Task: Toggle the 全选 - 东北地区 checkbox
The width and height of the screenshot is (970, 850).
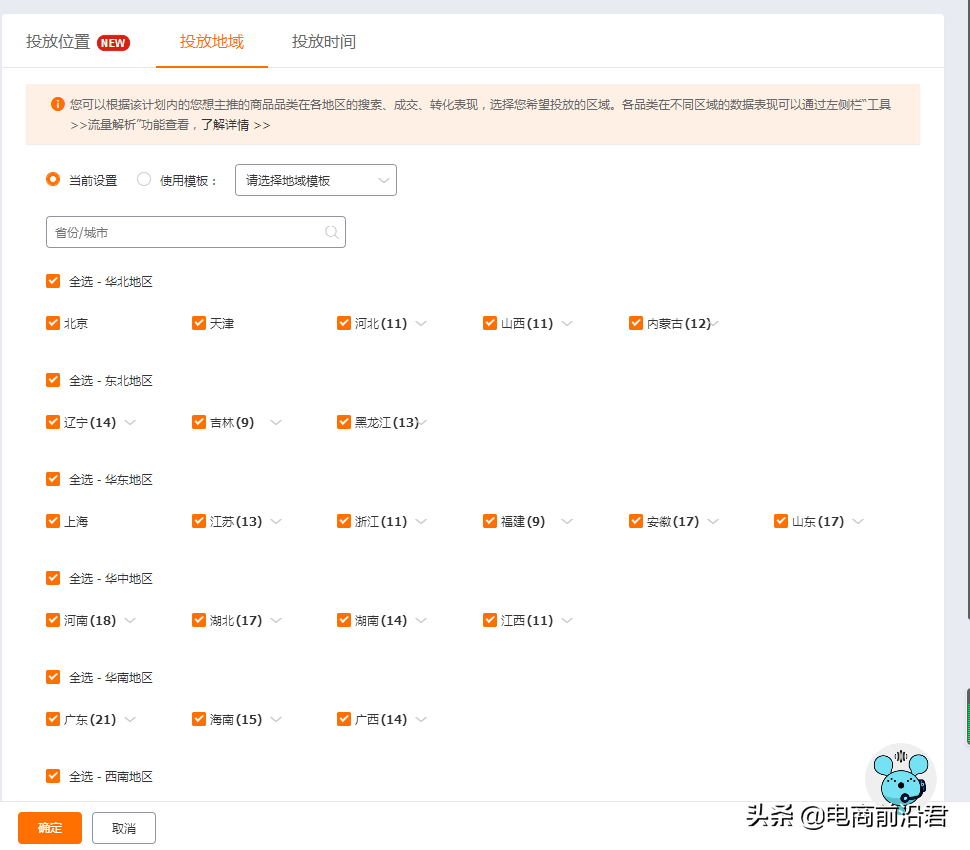Action: 52,380
